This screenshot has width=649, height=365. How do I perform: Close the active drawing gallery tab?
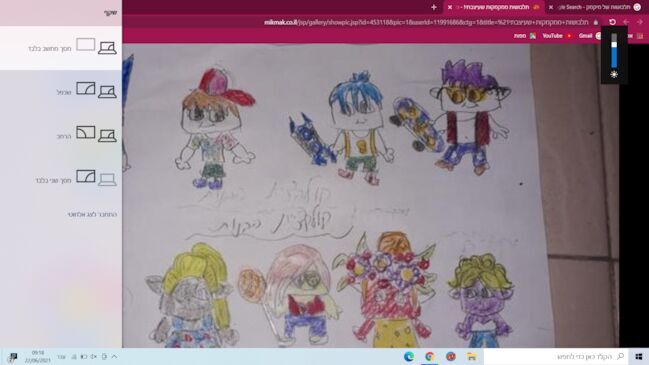[450, 7]
